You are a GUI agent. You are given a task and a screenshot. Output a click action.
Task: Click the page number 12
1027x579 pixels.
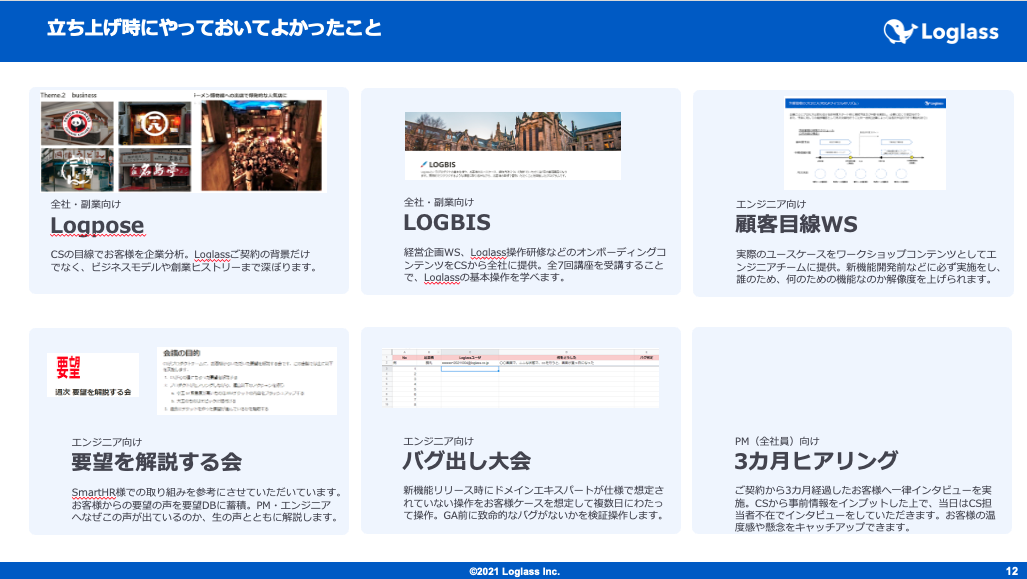point(1011,571)
